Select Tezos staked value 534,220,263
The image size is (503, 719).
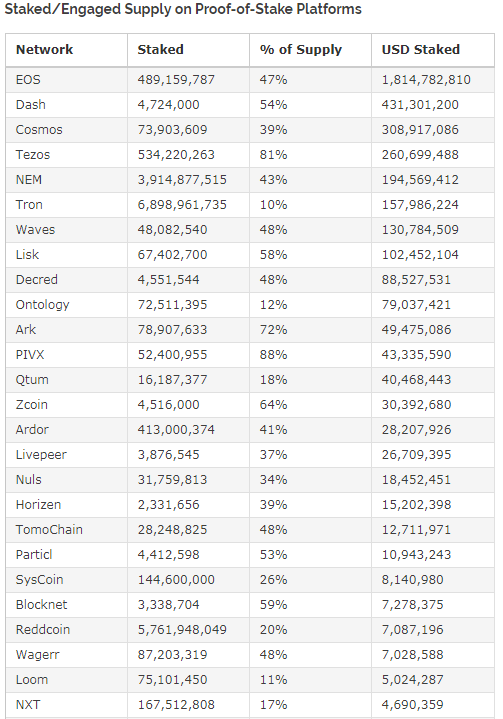[176, 155]
